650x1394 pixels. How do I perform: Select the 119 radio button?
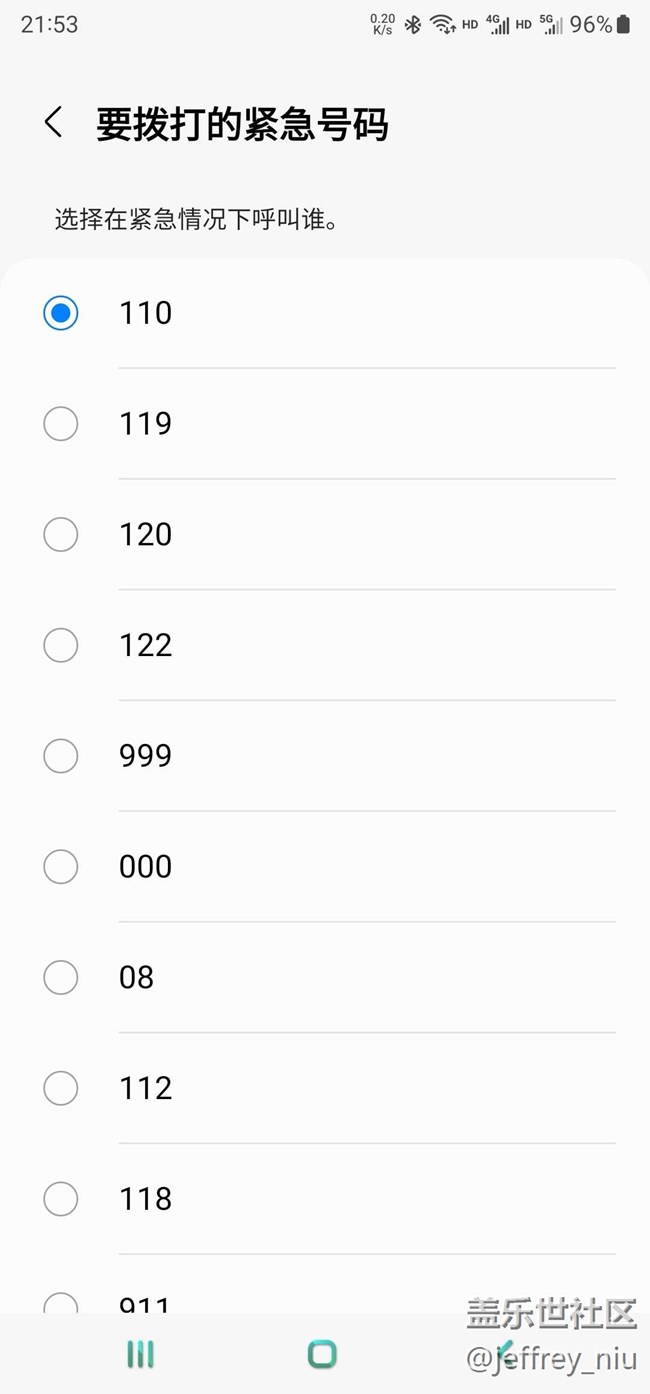point(61,424)
